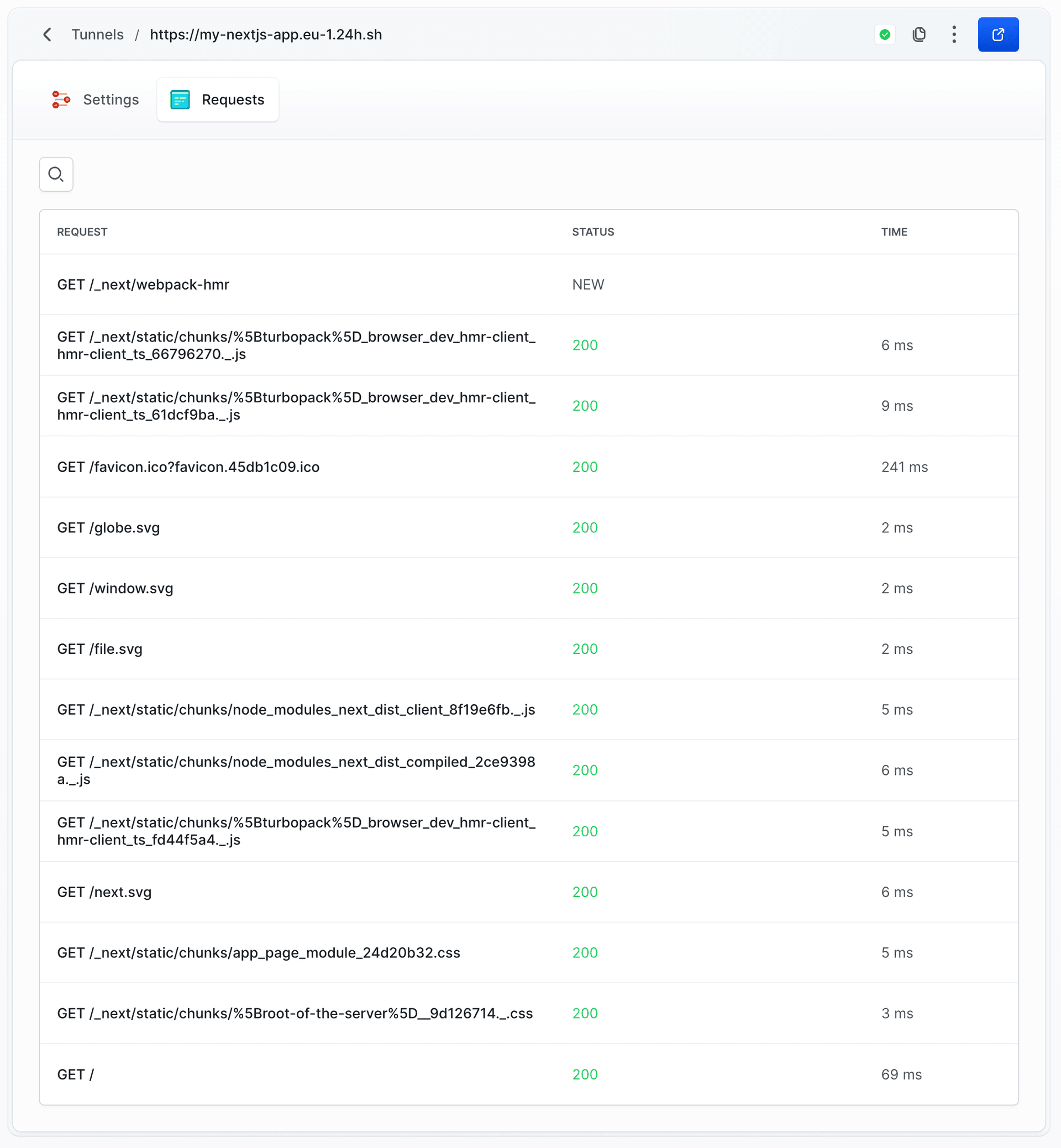Click the Requests tab icon
This screenshot has width=1061, height=1148.
click(180, 99)
